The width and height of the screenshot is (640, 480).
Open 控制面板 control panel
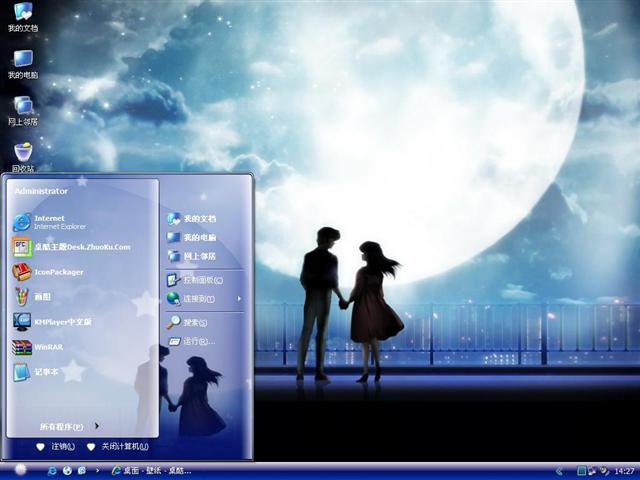(x=195, y=280)
